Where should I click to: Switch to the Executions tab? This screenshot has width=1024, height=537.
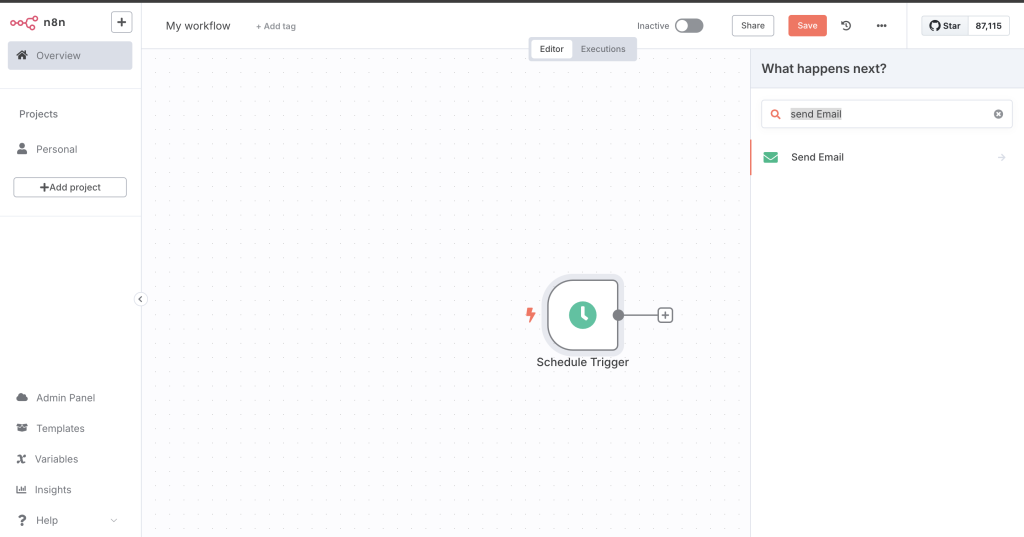(603, 49)
